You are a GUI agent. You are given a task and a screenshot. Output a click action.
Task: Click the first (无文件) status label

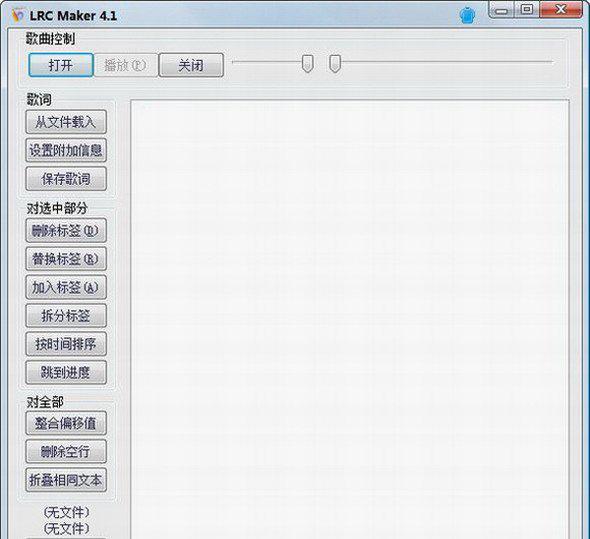(x=66, y=512)
